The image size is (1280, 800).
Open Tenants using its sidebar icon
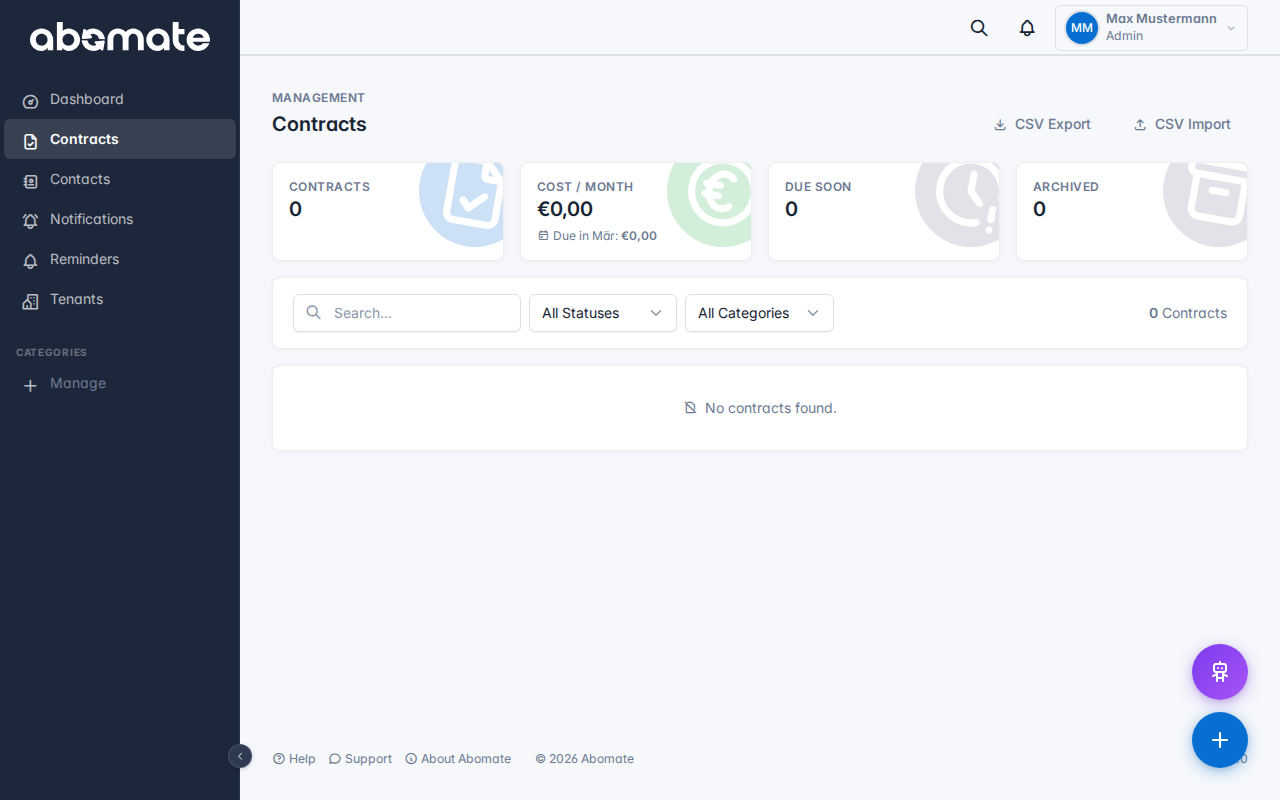(x=29, y=299)
